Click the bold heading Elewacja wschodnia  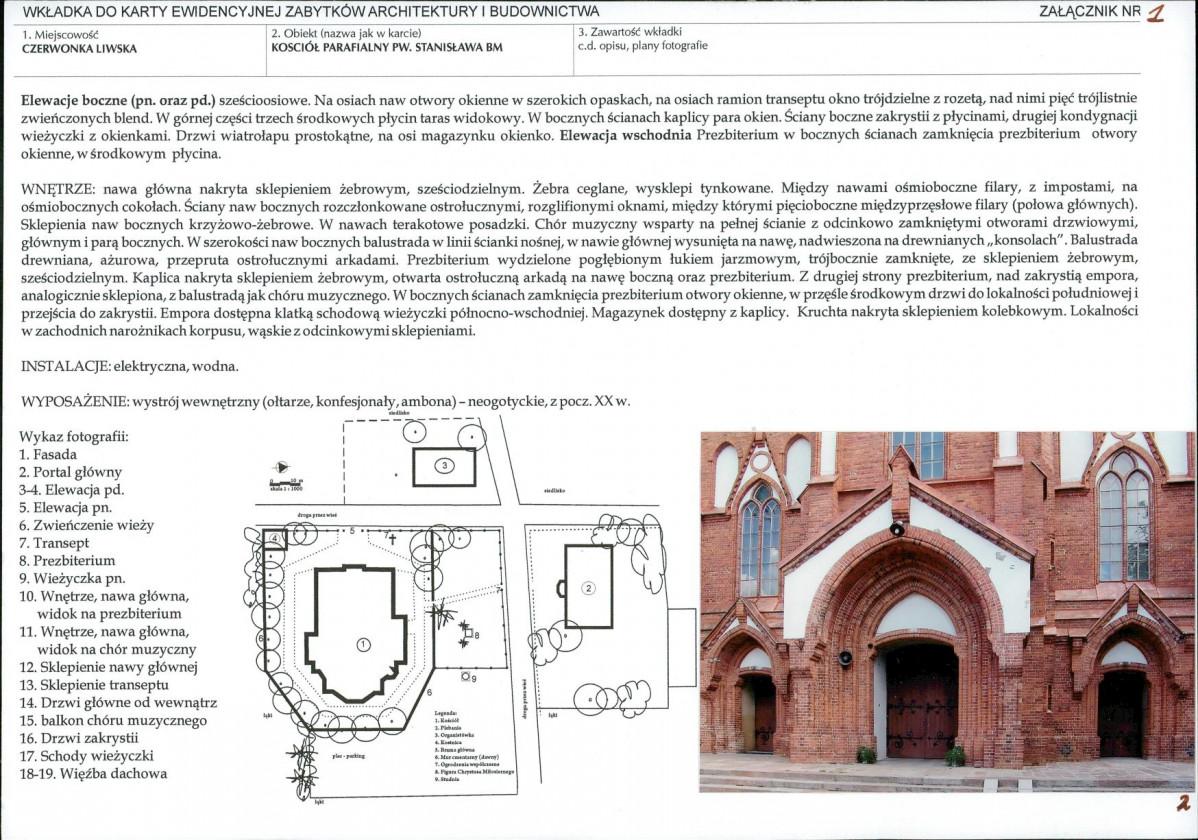[626, 135]
